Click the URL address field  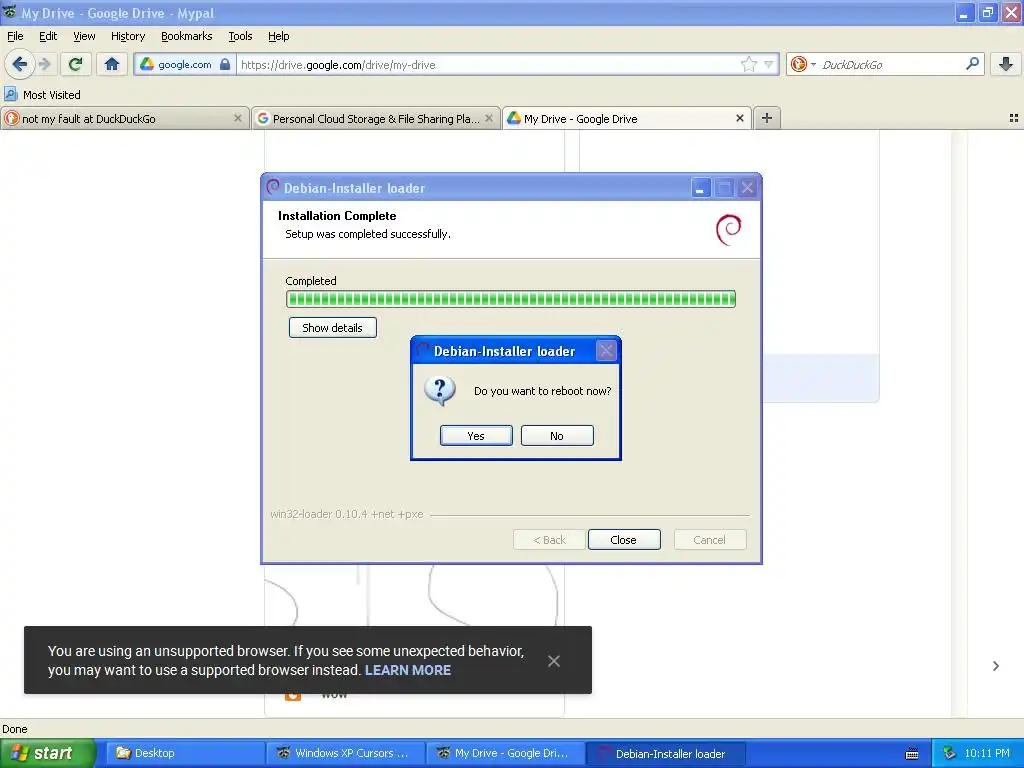coord(487,65)
